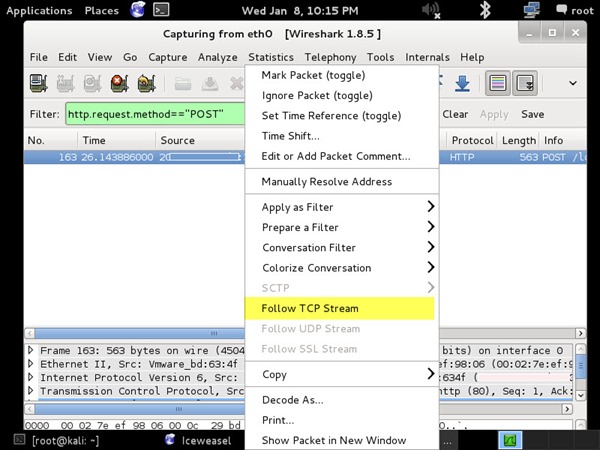Open the Internals menu
The width and height of the screenshot is (600, 450).
[427, 57]
